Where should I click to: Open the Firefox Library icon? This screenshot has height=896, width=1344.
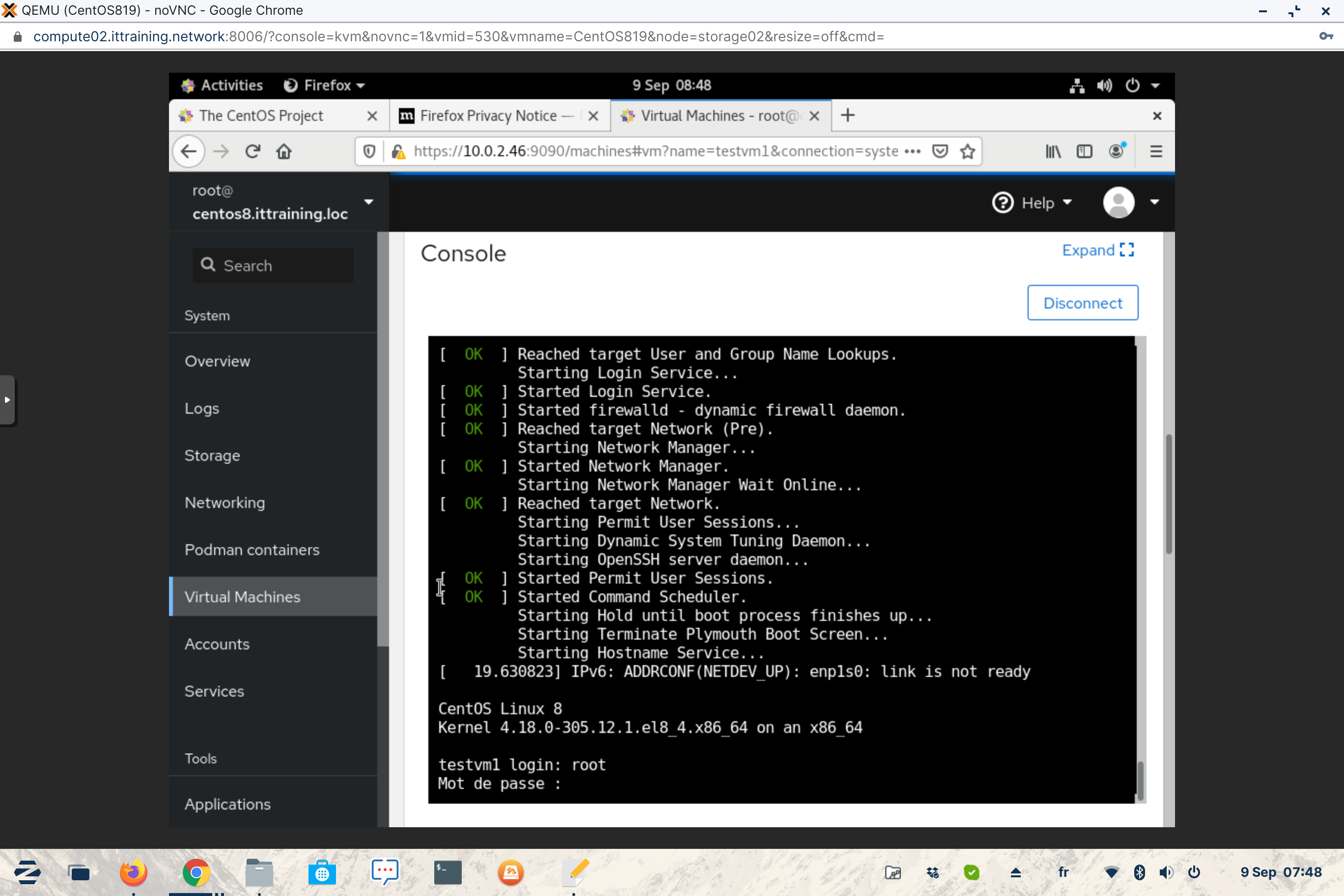[1053, 151]
